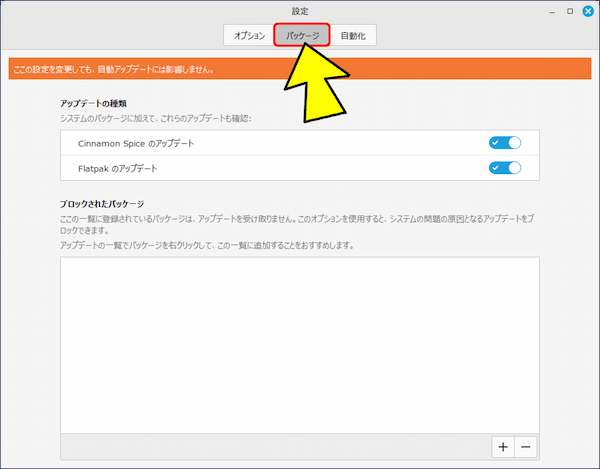The height and width of the screenshot is (469, 600).
Task: Close the 設定 window
Action: point(587,11)
